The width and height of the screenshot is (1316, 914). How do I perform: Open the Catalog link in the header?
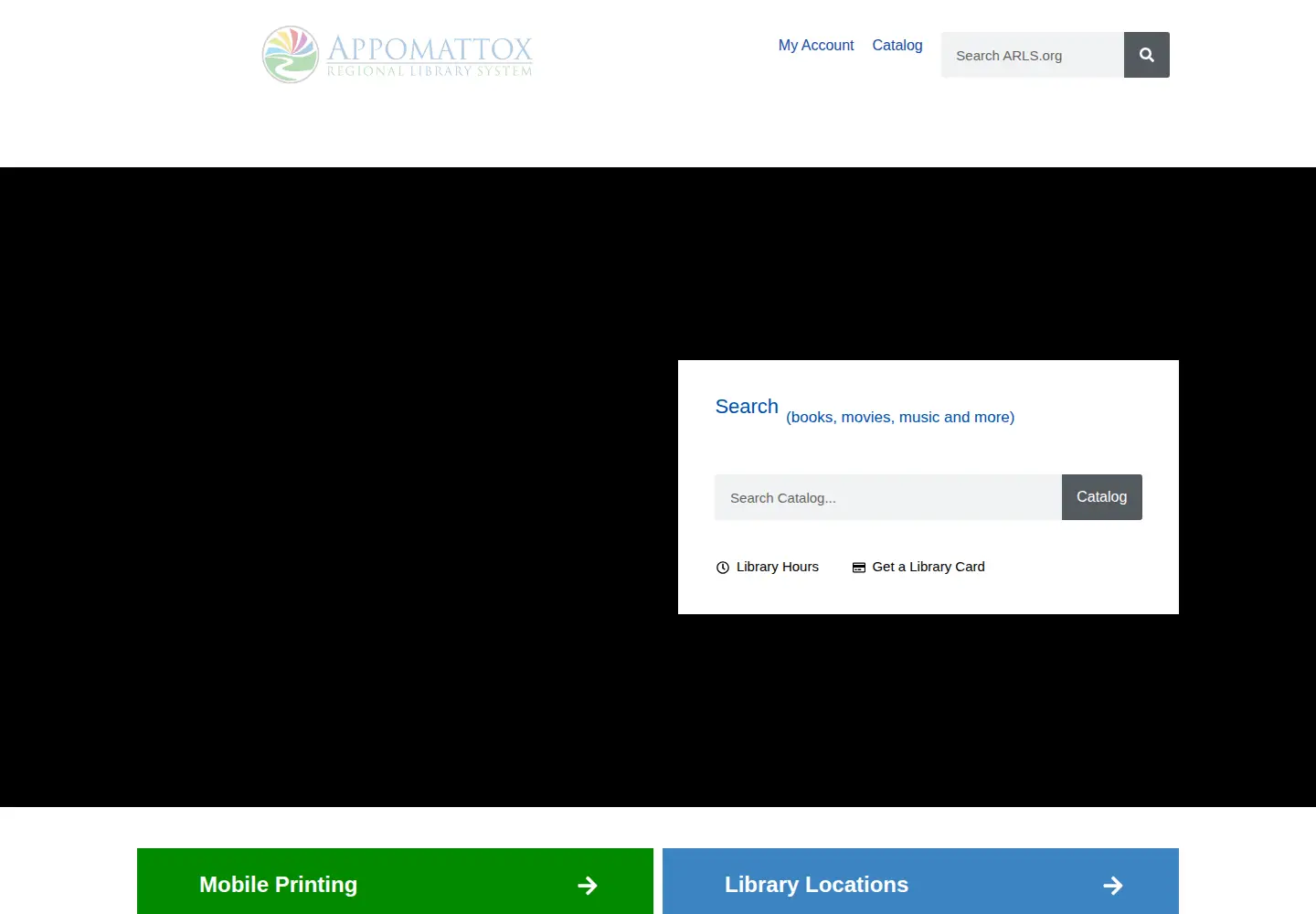[x=897, y=45]
